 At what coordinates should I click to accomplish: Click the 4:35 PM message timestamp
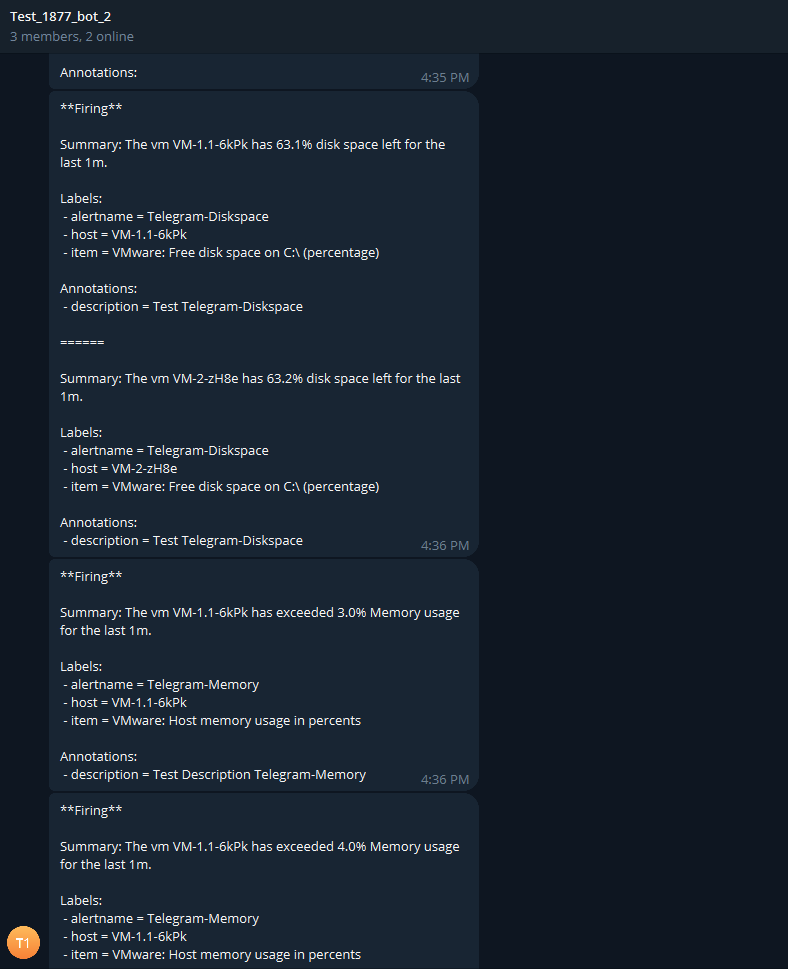click(x=445, y=77)
